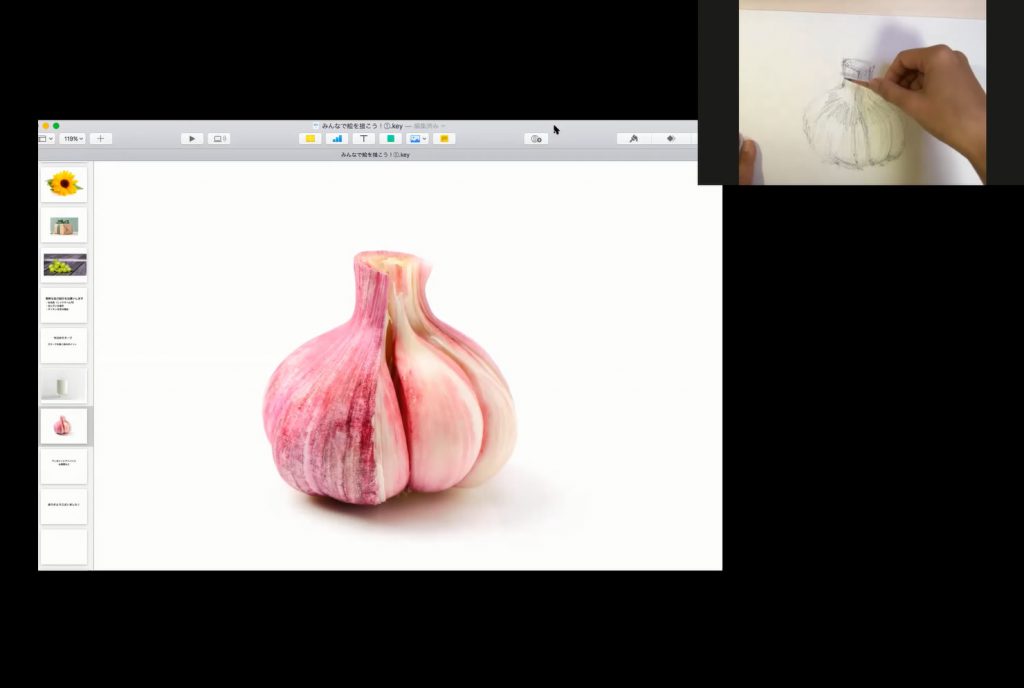Image resolution: width=1024 pixels, height=688 pixels.
Task: Select the green grapes slide thumbnail
Action: tap(65, 265)
